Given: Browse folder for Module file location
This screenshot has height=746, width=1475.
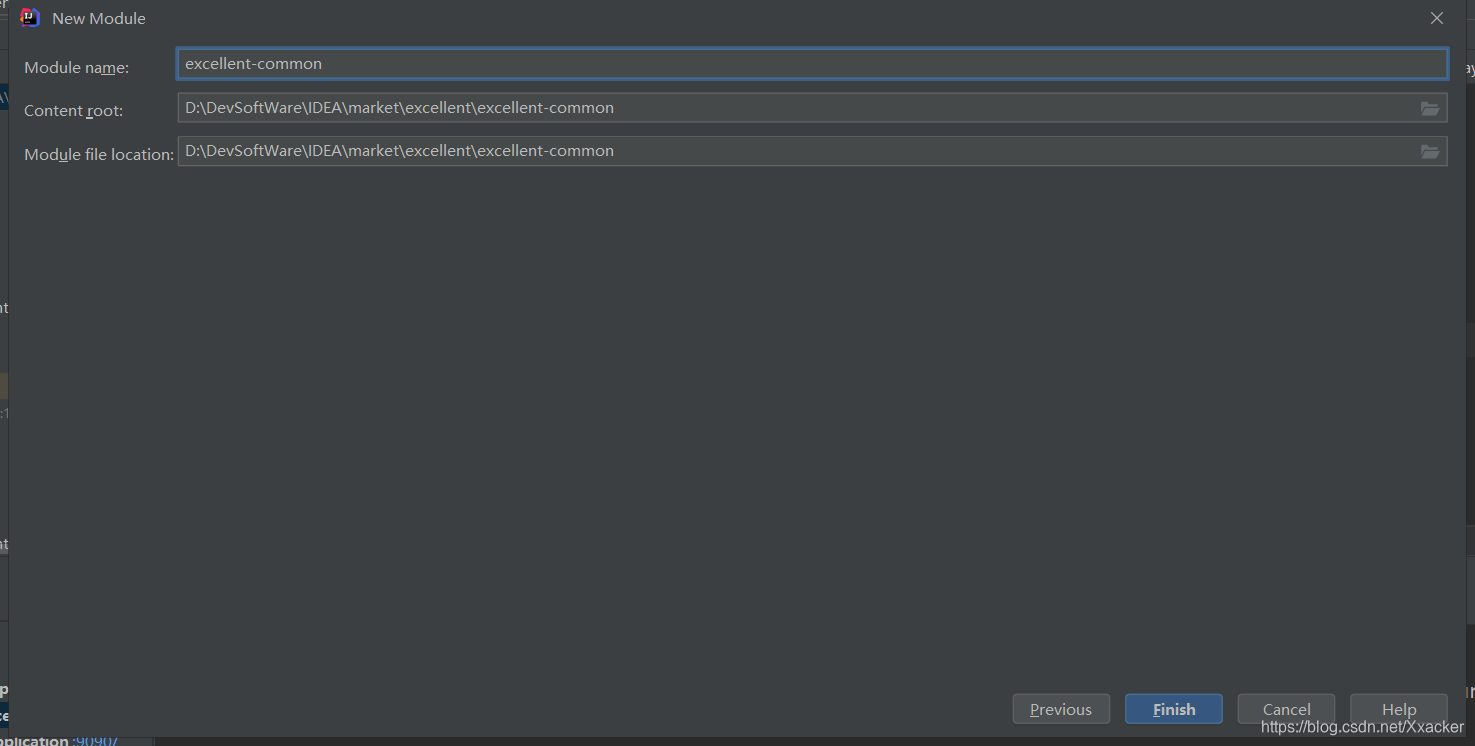Looking at the screenshot, I should 1431,151.
